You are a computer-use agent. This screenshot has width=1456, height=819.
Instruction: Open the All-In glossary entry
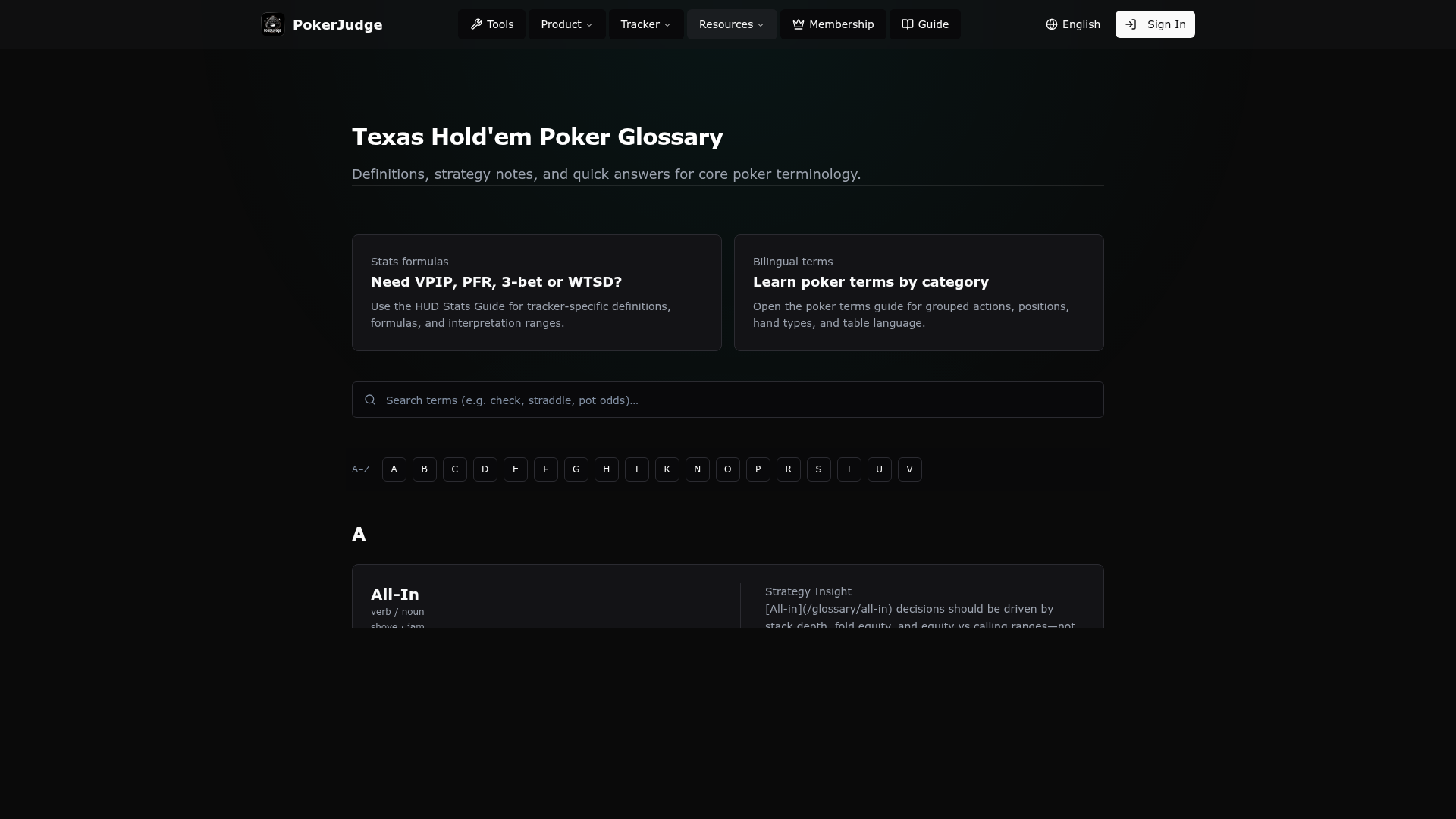tap(394, 595)
